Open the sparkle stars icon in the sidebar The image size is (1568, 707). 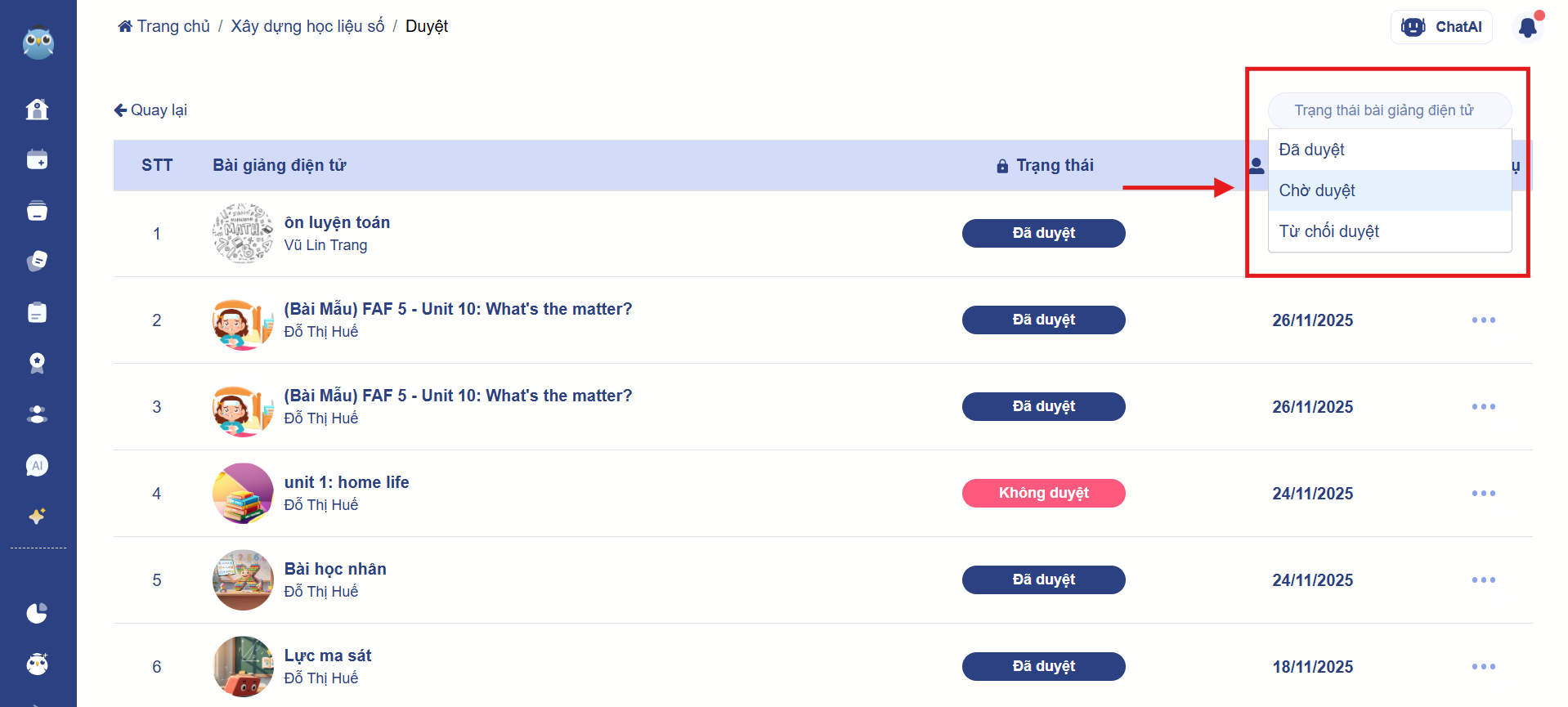pos(37,516)
